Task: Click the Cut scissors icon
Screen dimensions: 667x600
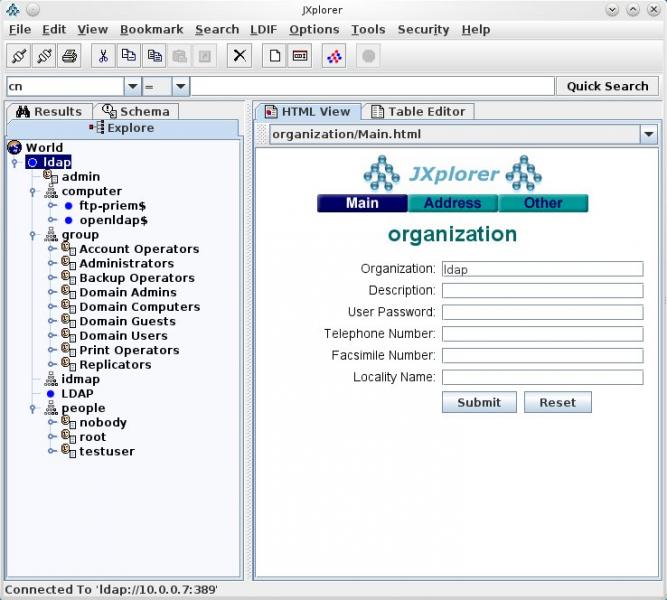Action: [x=103, y=56]
